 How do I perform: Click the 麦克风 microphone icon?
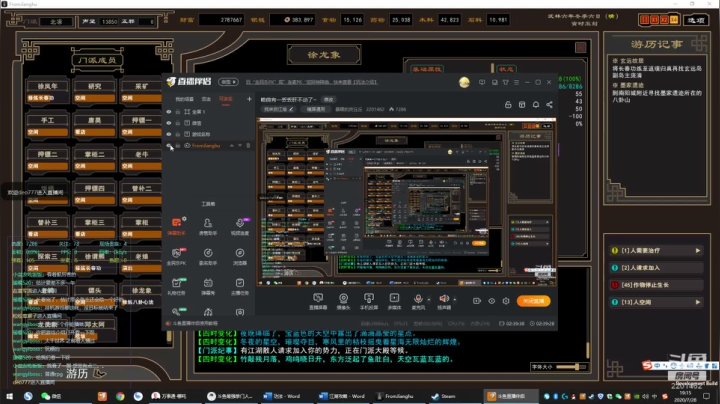click(x=418, y=299)
